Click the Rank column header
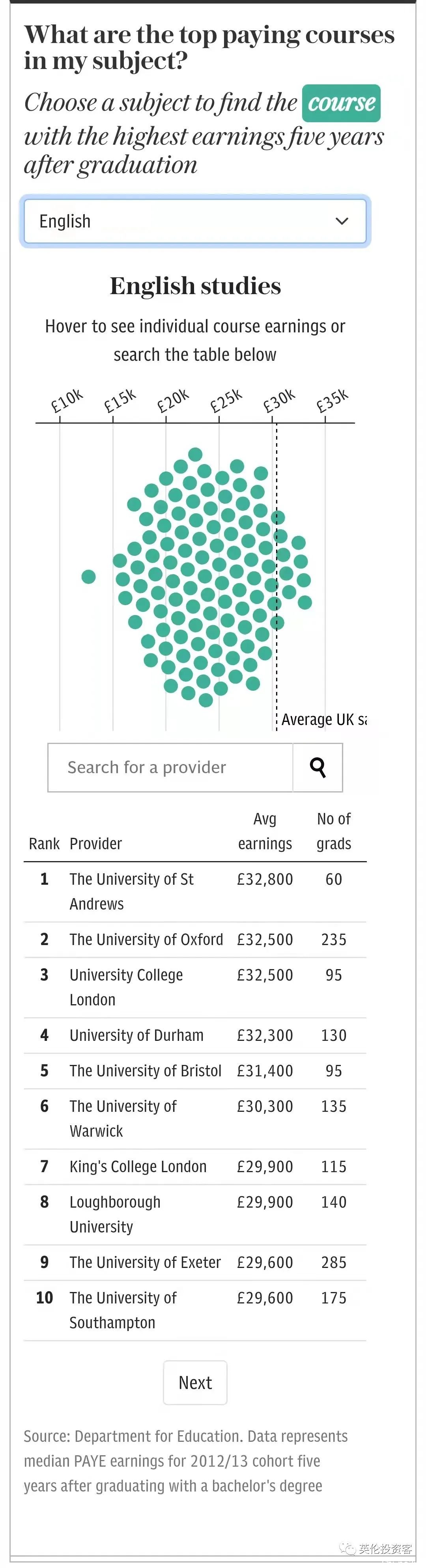This screenshot has height=1568, width=426. pyautogui.click(x=44, y=844)
